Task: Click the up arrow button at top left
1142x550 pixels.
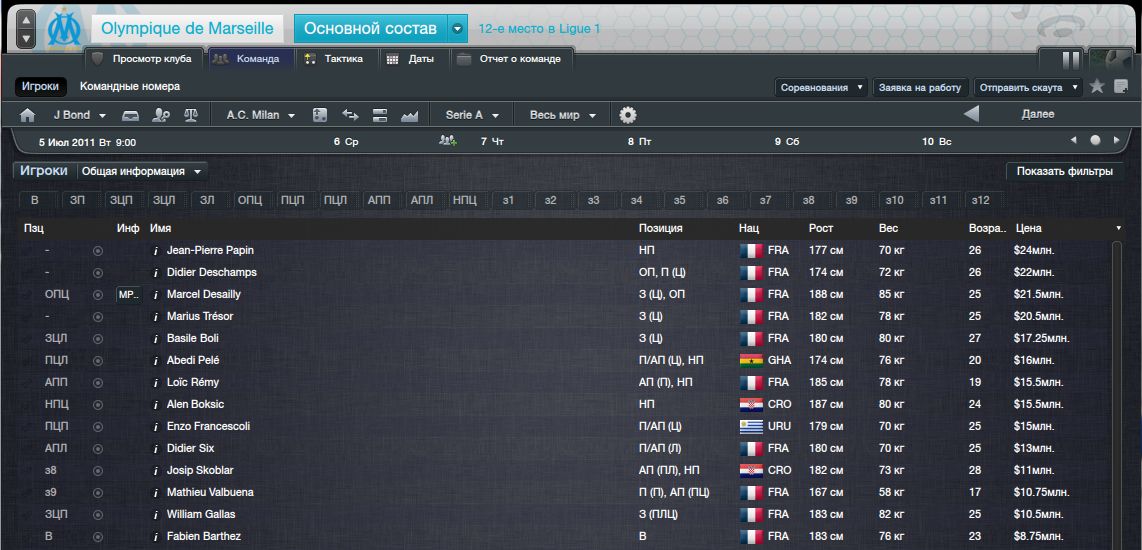Action: click(x=25, y=20)
